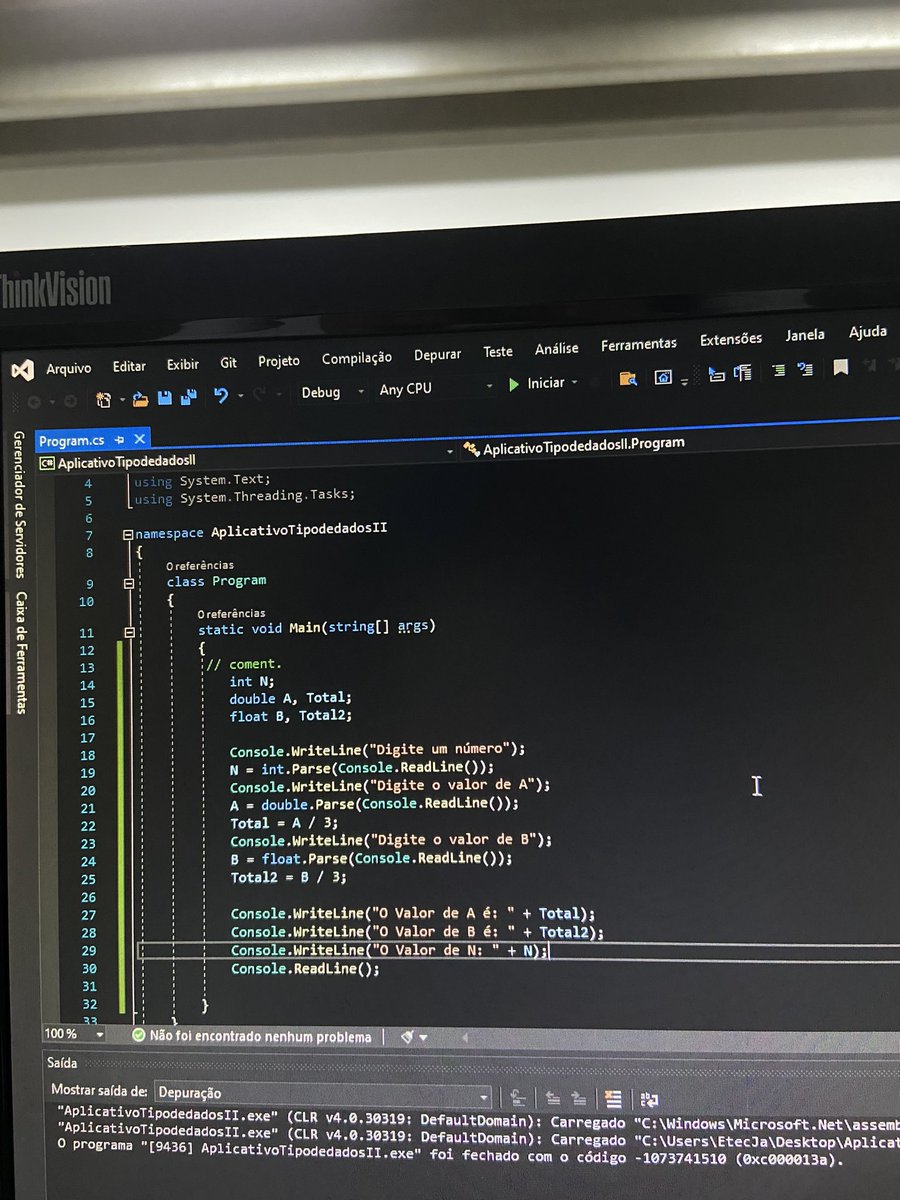Click the line 'Total = A / 3;'
The image size is (900, 1200).
point(283,822)
